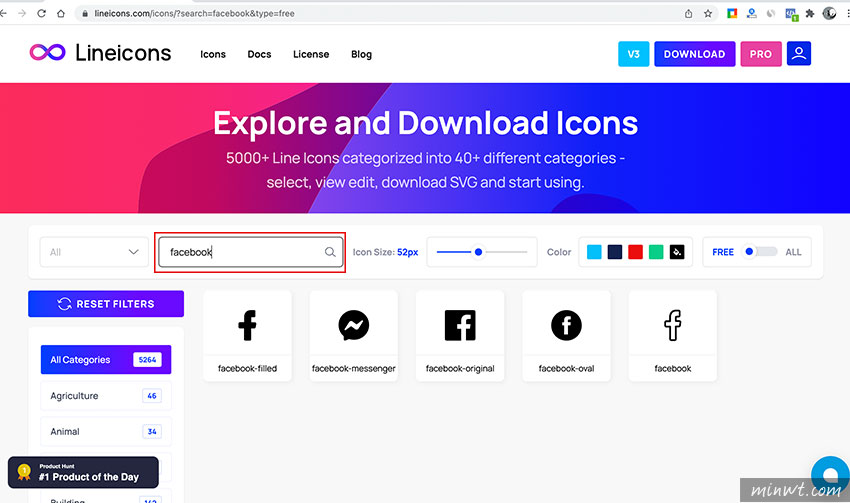Click the FREE label on filter
Screen dimensions: 850x503
click(723, 252)
